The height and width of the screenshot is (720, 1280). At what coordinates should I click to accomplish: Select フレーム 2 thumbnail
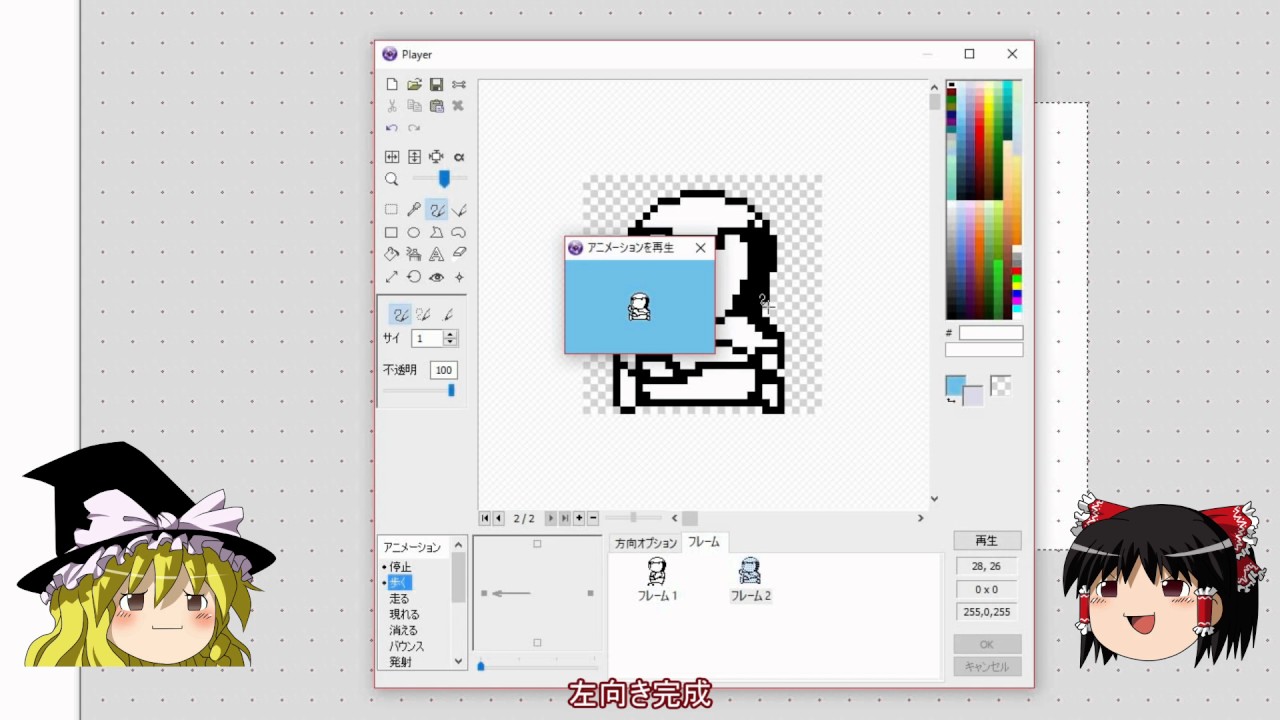pos(750,580)
